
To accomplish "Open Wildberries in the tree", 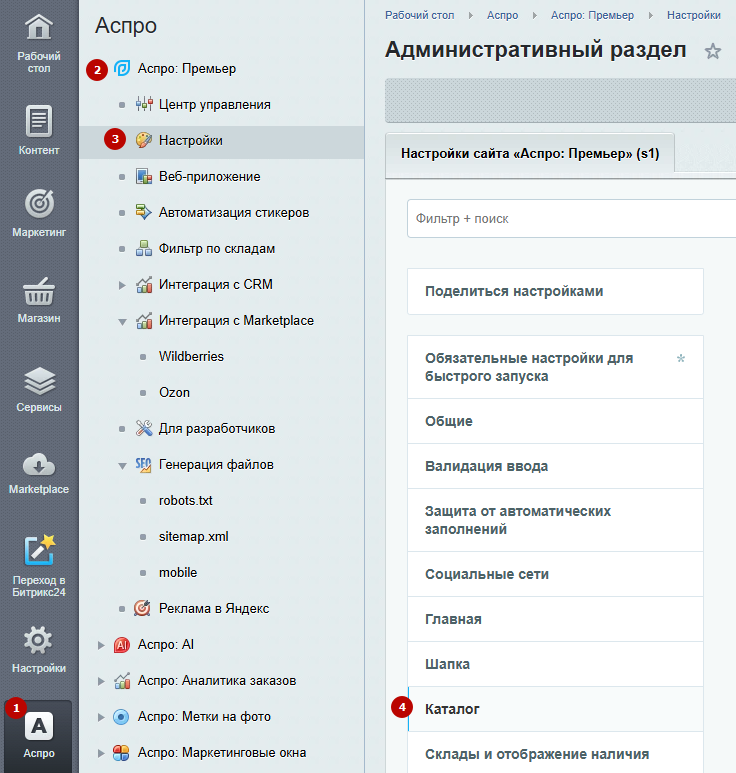I will pos(191,356).
